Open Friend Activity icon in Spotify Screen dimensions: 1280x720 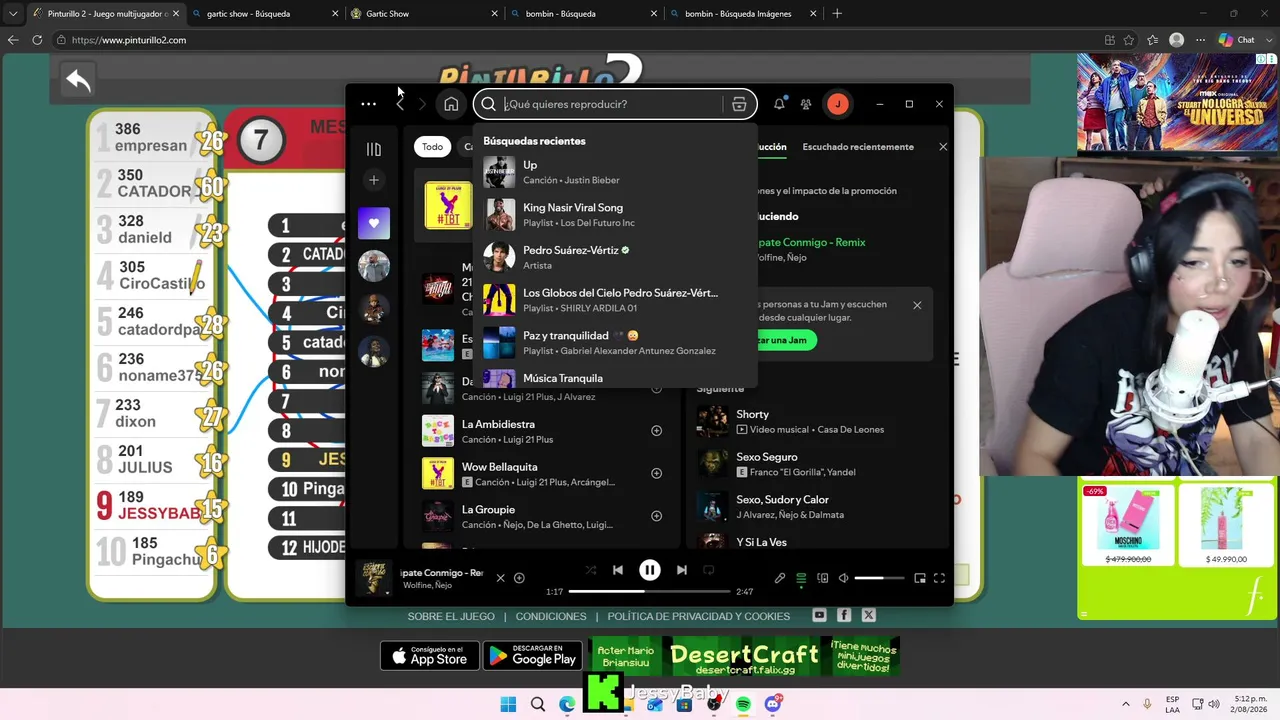pyautogui.click(x=806, y=104)
